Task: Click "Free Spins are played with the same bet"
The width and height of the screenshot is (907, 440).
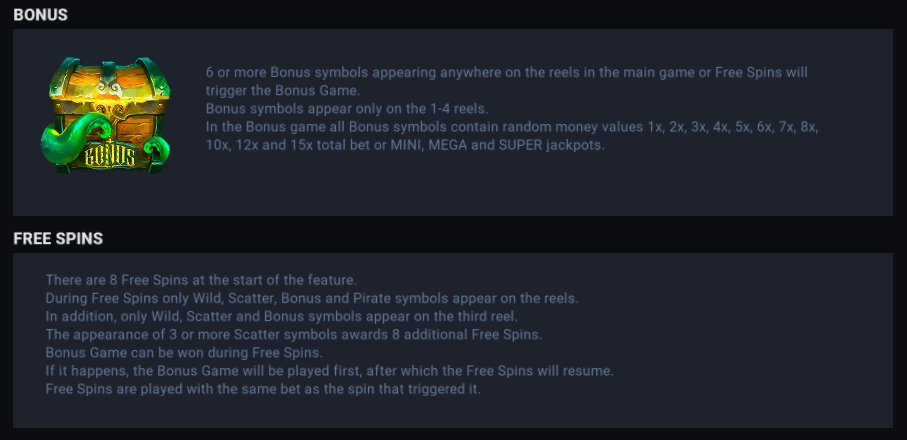Action: (263, 388)
